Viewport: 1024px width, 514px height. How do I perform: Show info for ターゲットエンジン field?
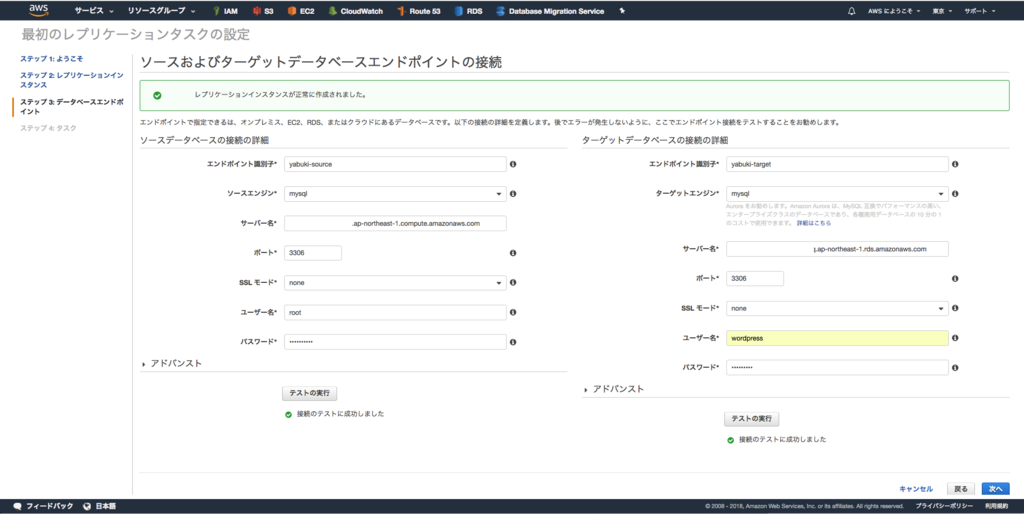[x=955, y=194]
